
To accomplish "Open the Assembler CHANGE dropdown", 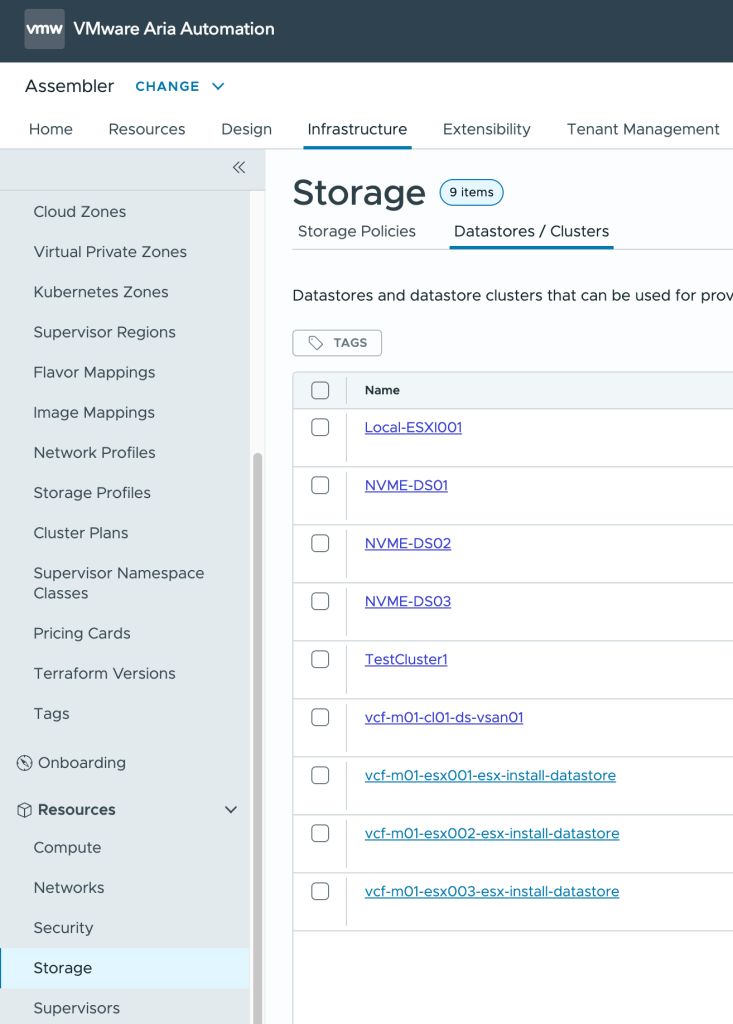I will [x=180, y=87].
